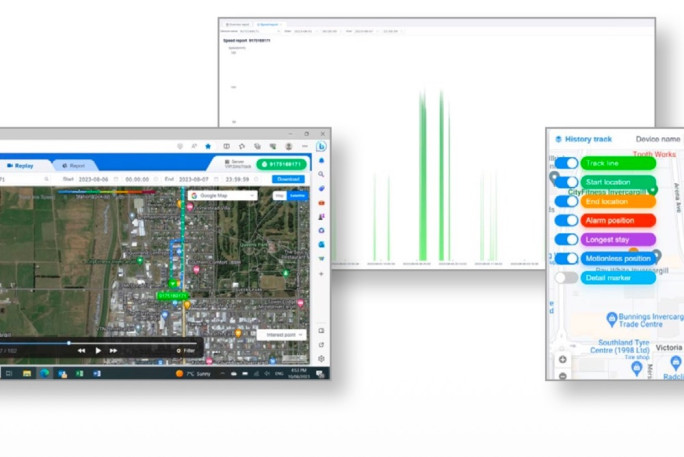The image size is (684, 457).
Task: Expand the Interest point dropdown
Action: [x=281, y=334]
